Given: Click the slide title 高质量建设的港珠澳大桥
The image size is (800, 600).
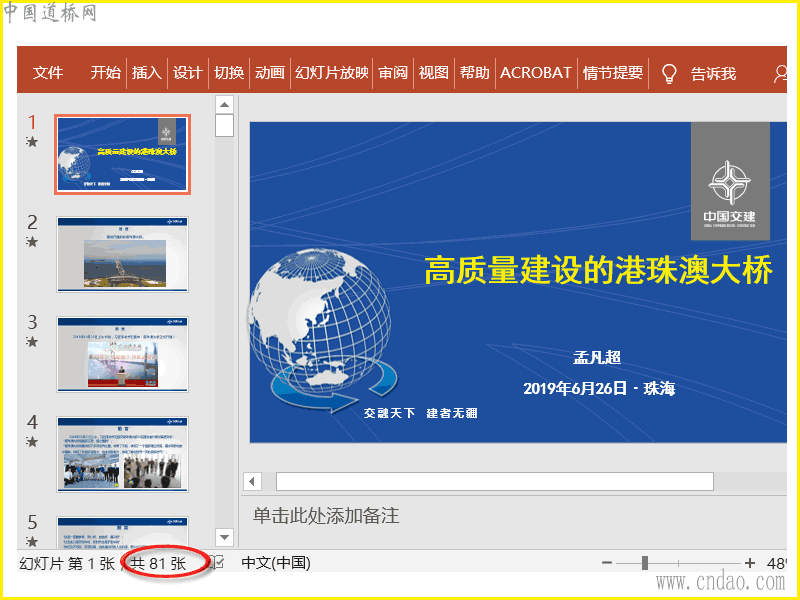Looking at the screenshot, I should pyautogui.click(x=598, y=270).
